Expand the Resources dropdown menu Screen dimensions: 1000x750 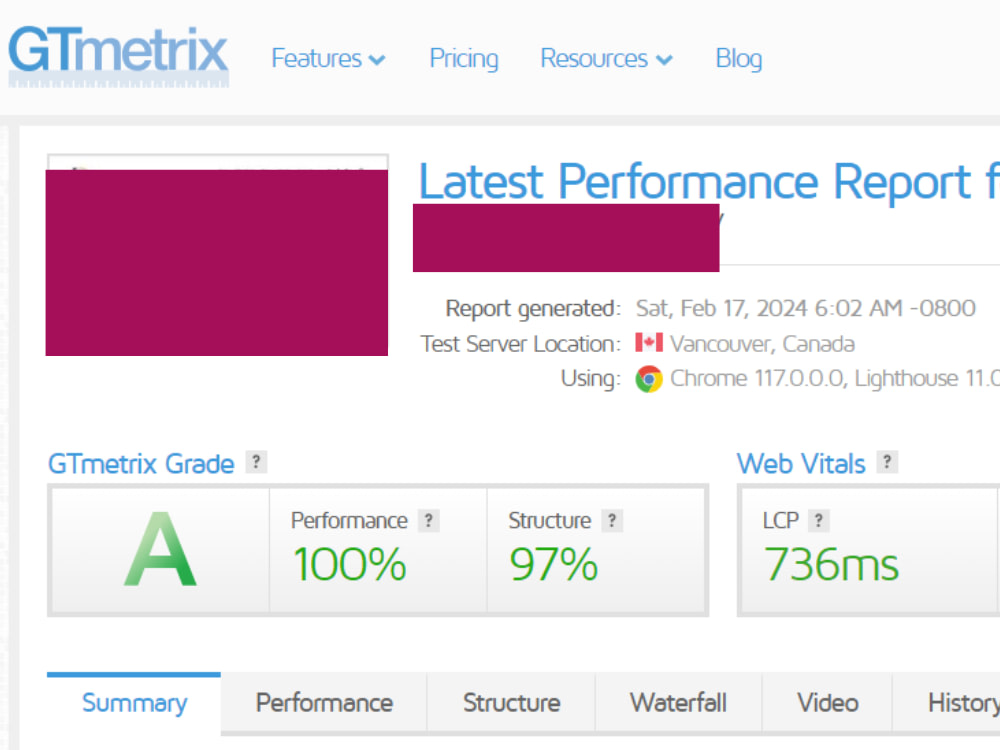[x=607, y=59]
